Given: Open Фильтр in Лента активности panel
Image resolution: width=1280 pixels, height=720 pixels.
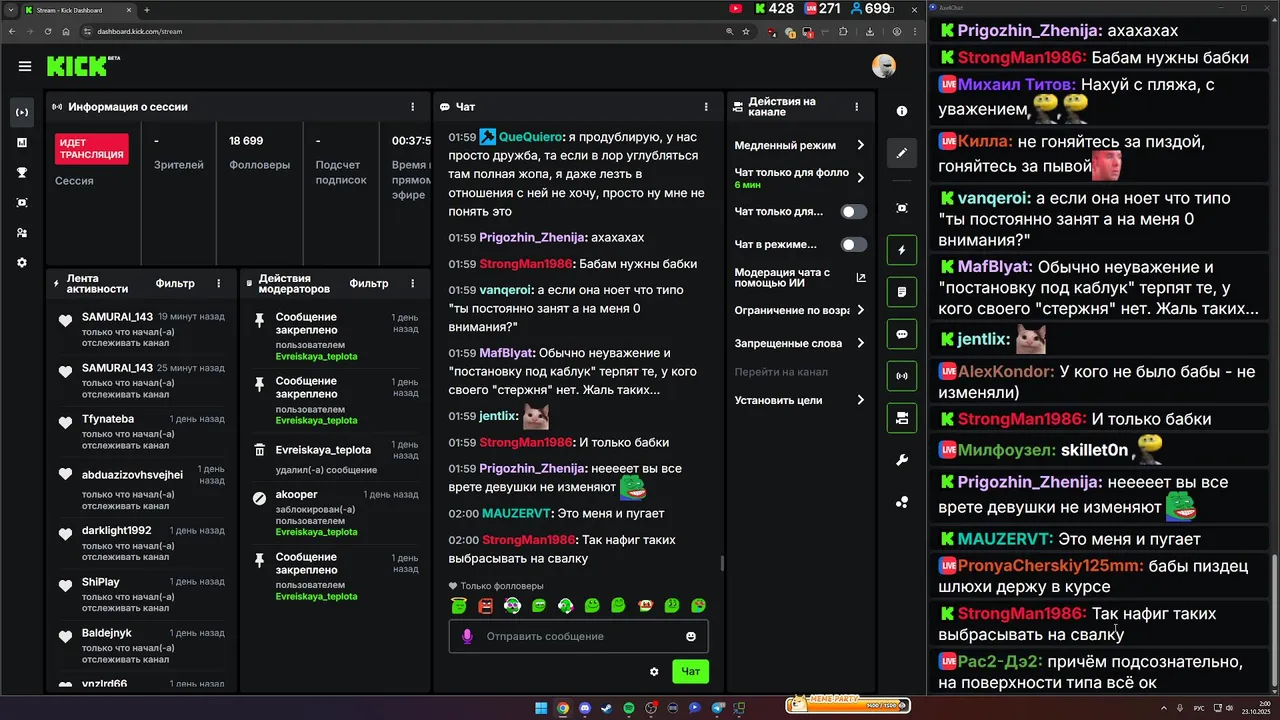Looking at the screenshot, I should point(175,284).
